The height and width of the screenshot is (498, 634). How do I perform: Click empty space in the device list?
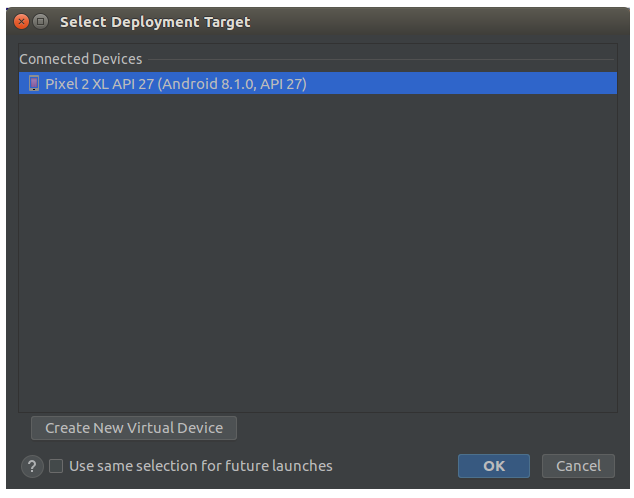click(317, 250)
